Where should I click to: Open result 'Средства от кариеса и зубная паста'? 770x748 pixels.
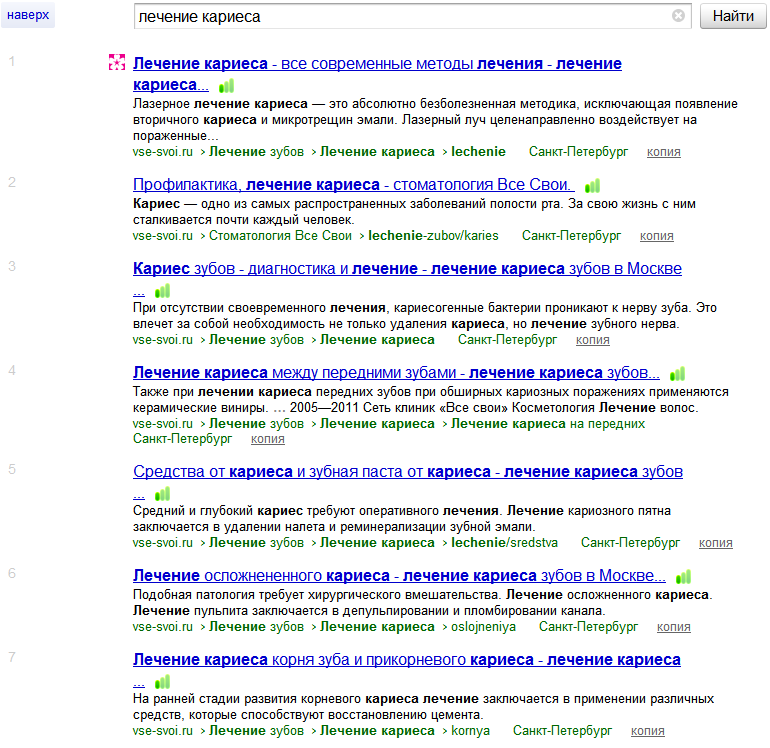tap(408, 471)
